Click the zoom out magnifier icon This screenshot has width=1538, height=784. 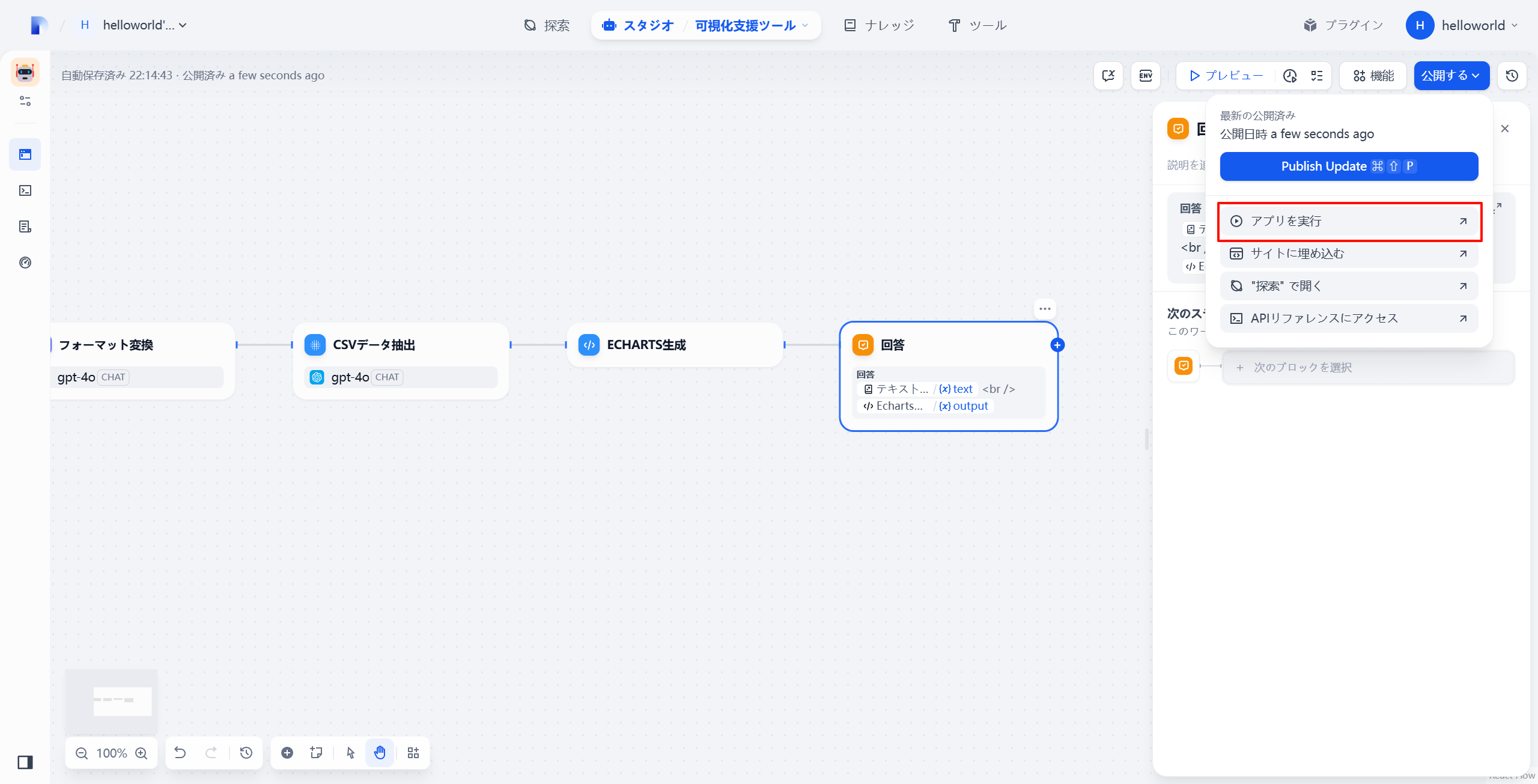[x=82, y=753]
